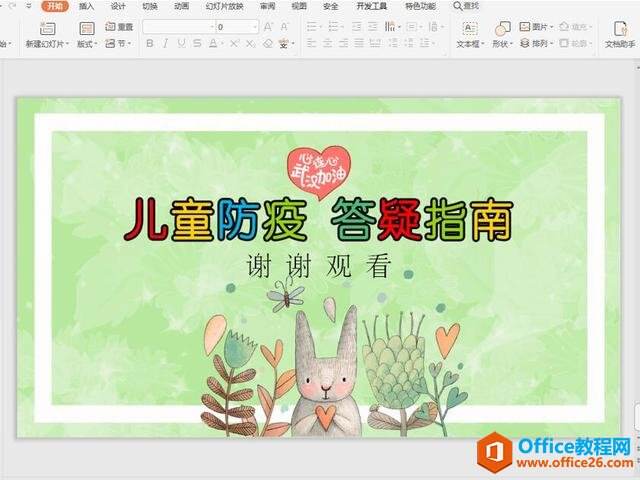Viewport: 640px width, 480px height.
Task: Click the 重置 reset button
Action: pyautogui.click(x=119, y=27)
